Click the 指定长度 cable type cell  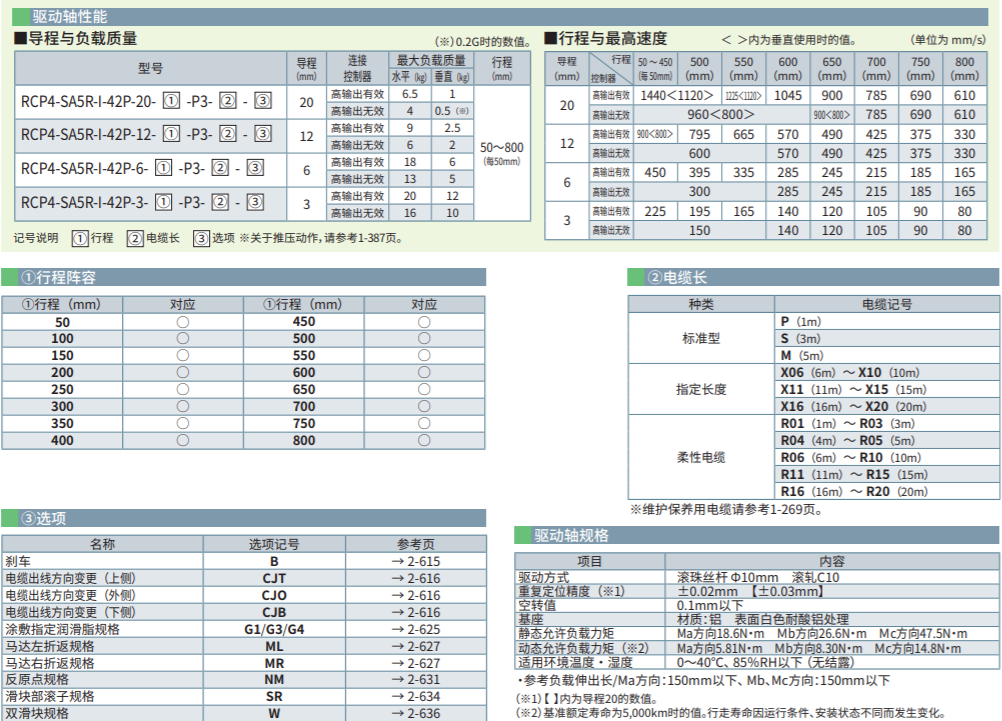(701, 389)
